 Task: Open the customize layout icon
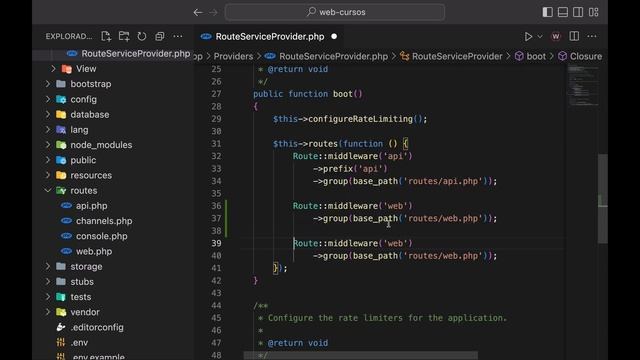pos(593,12)
